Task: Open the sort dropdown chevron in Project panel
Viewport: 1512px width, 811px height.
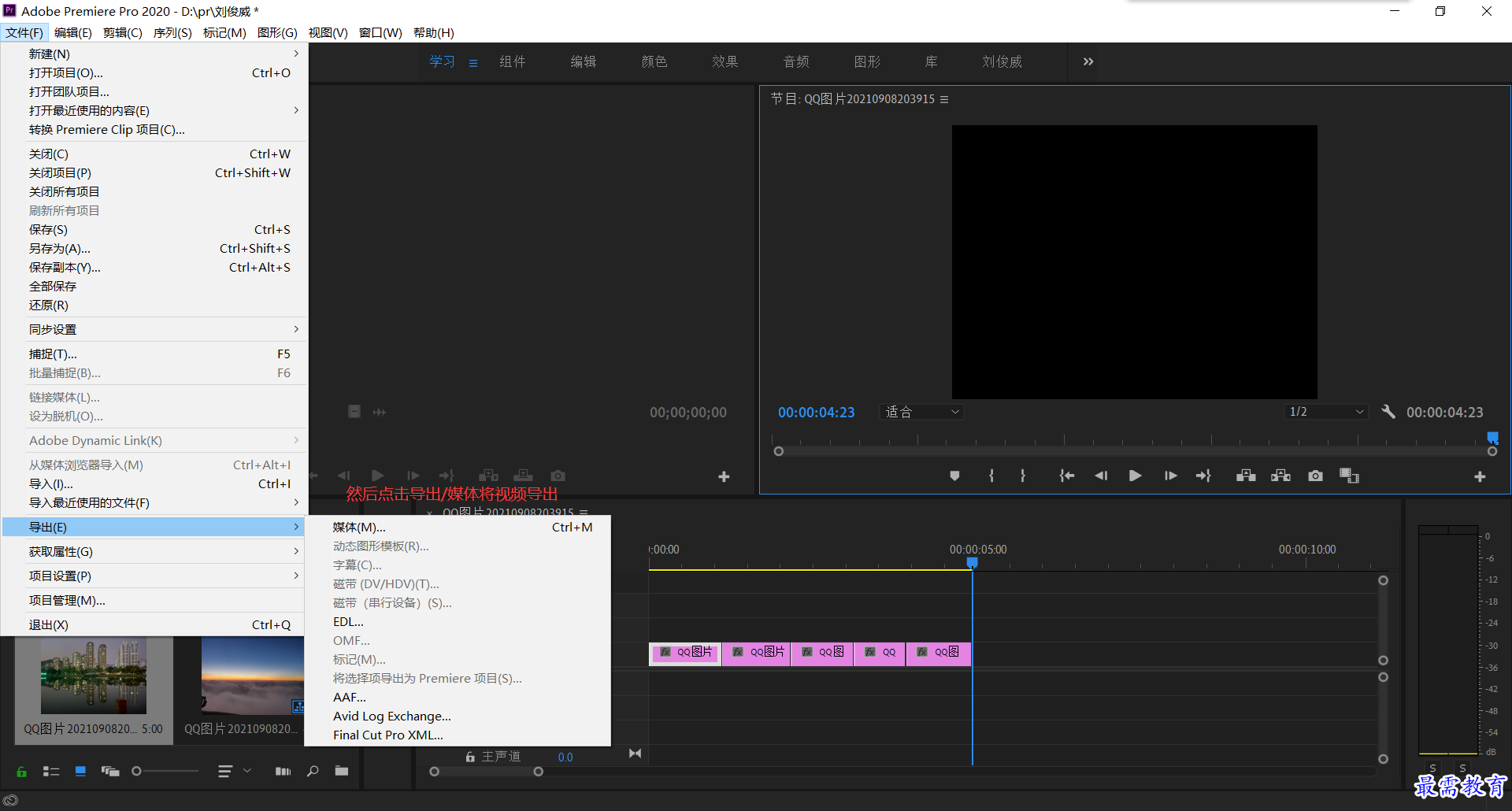Action: coord(247,771)
